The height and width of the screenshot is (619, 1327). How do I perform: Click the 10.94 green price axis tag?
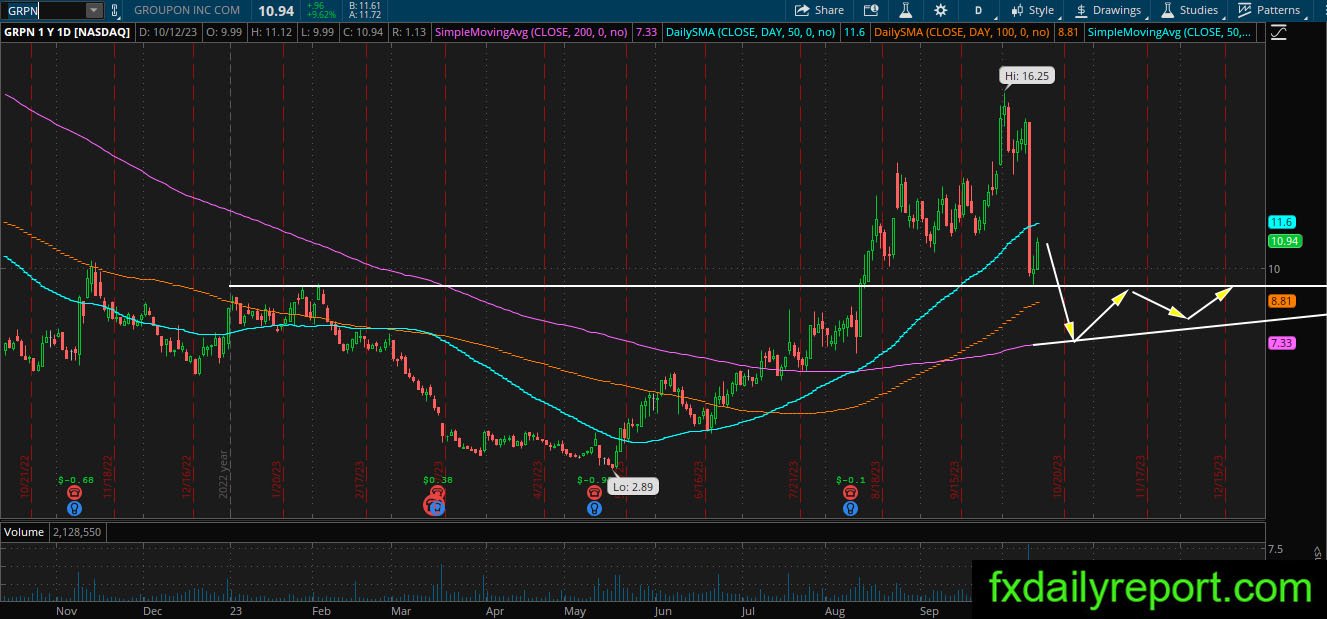(x=1284, y=241)
